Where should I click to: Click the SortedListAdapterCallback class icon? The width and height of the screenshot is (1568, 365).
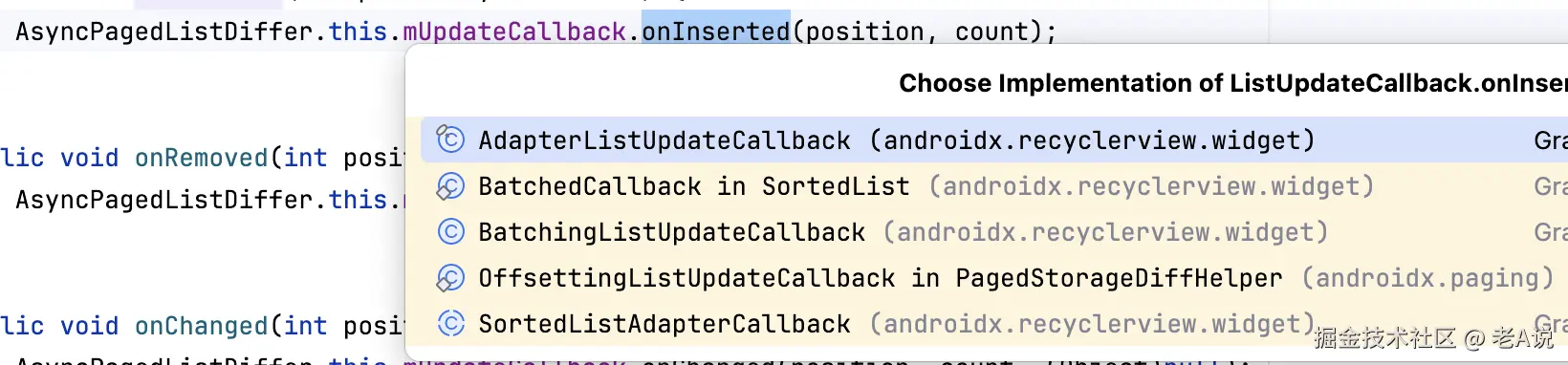point(450,324)
